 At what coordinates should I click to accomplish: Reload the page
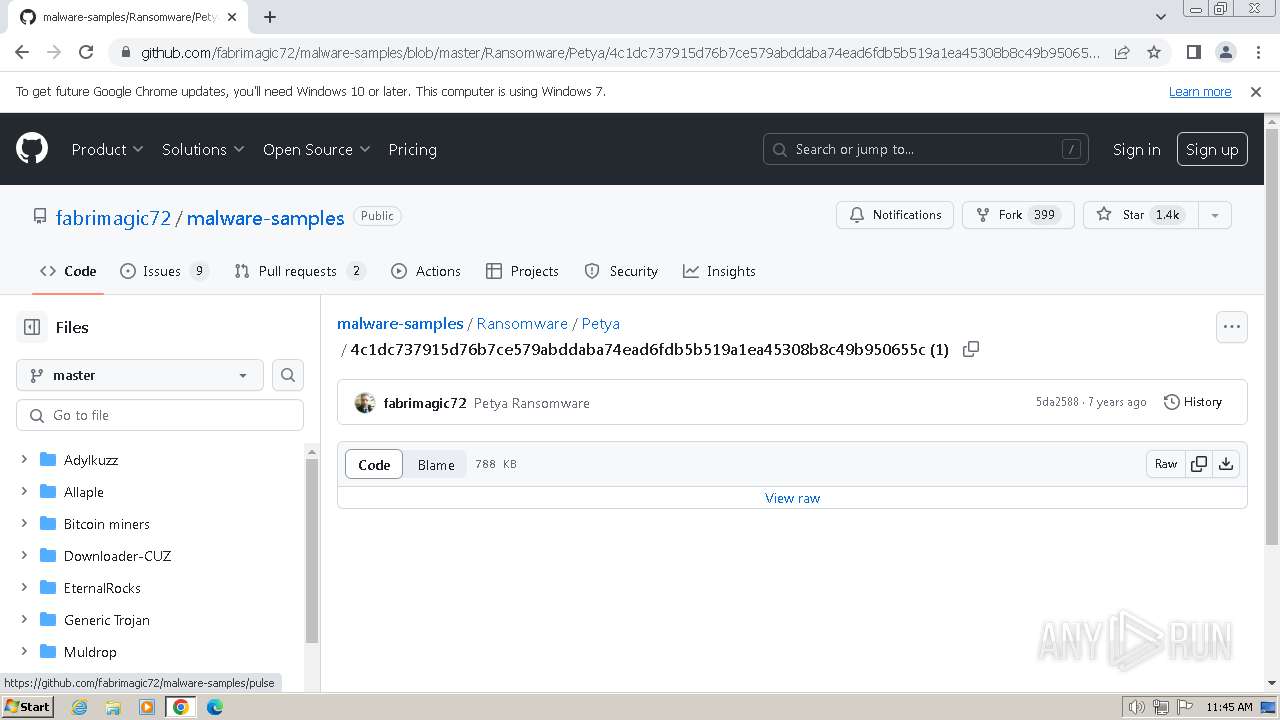(86, 52)
